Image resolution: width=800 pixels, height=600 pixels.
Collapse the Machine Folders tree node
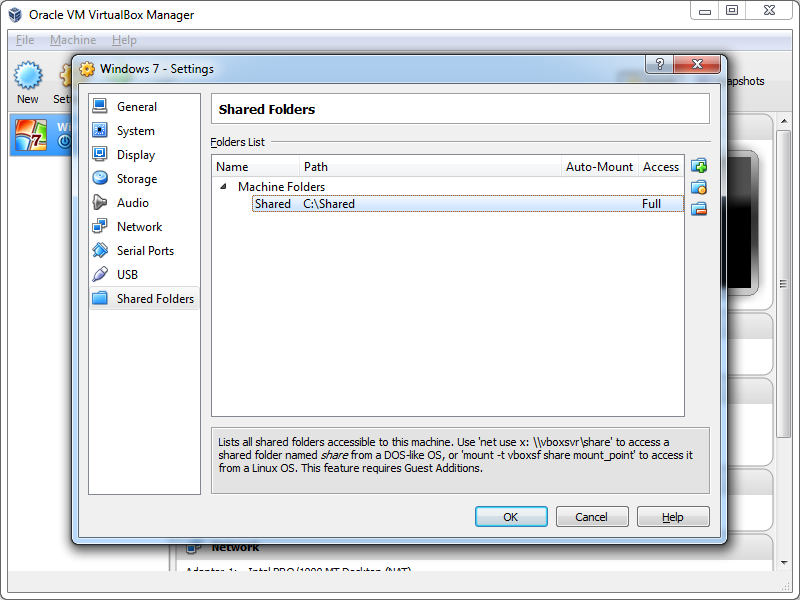(x=223, y=187)
